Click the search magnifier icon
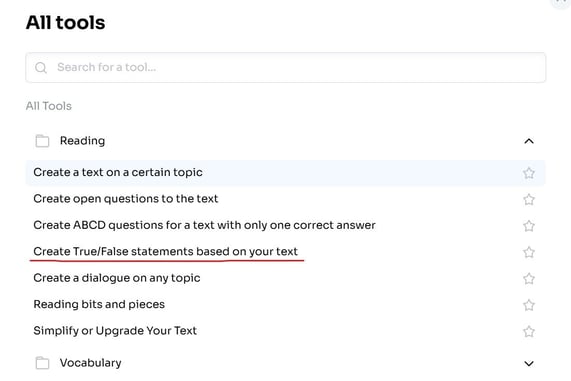This screenshot has width=571, height=381. click(41, 67)
